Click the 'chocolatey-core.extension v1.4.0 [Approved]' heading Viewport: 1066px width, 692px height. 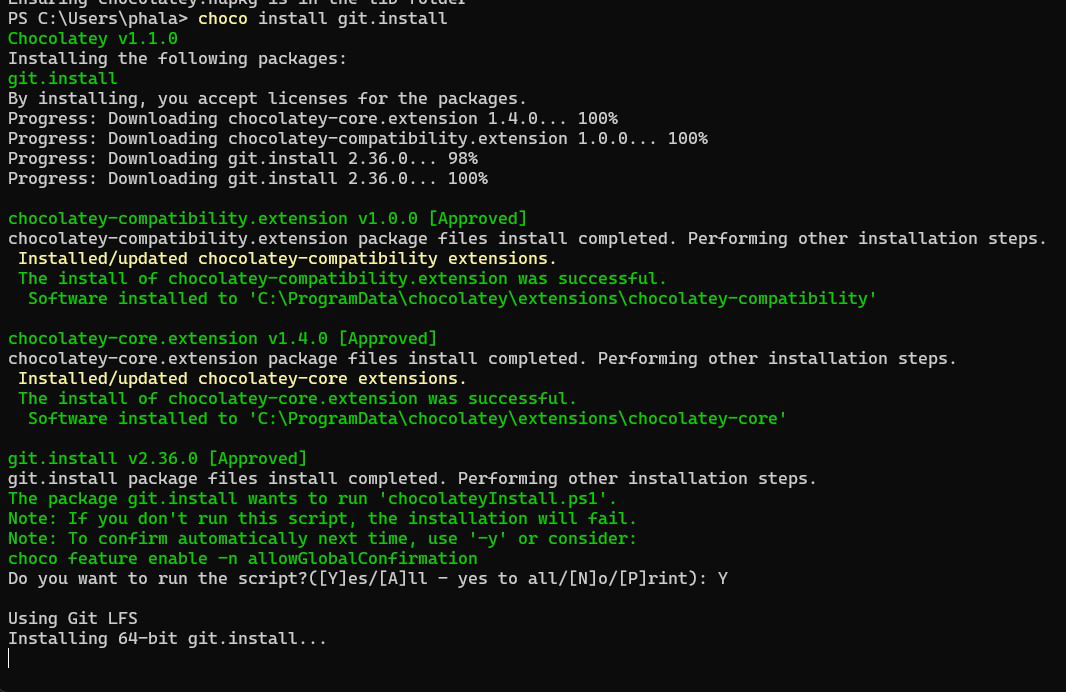click(x=222, y=338)
